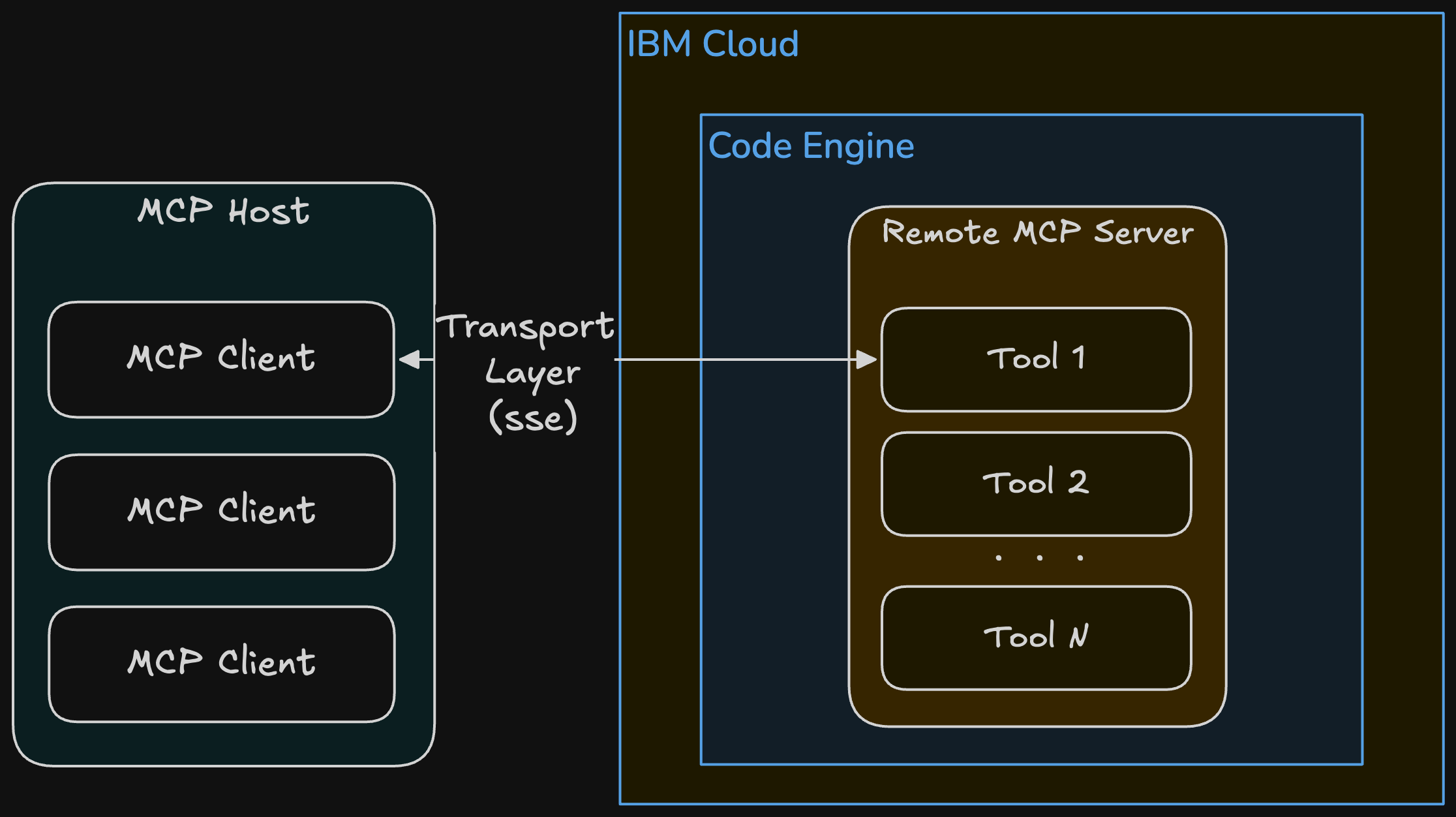Image resolution: width=1456 pixels, height=817 pixels.
Task: Click the IBM Cloud label
Action: click(712, 44)
